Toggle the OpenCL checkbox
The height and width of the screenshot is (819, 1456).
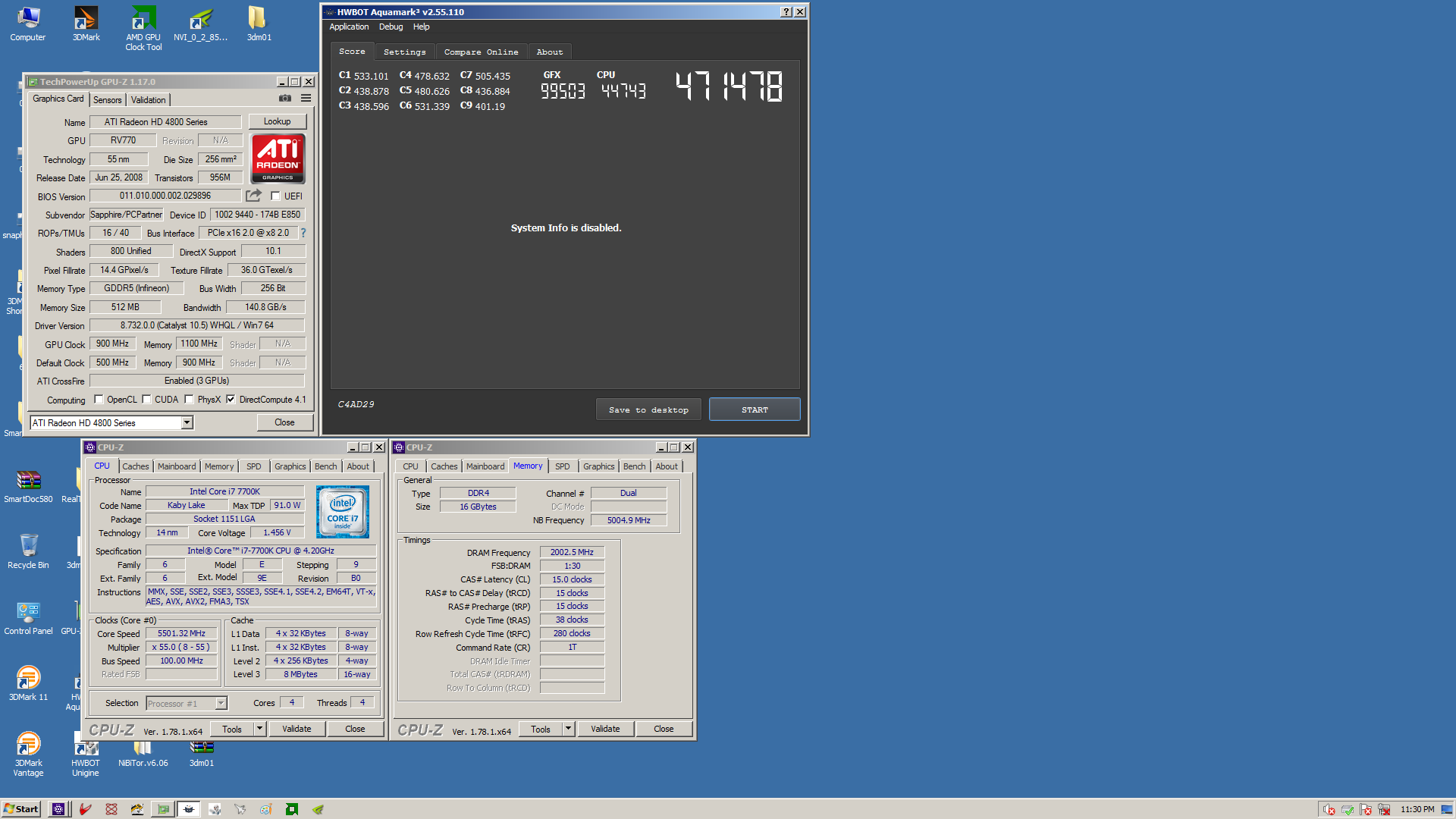[99, 400]
